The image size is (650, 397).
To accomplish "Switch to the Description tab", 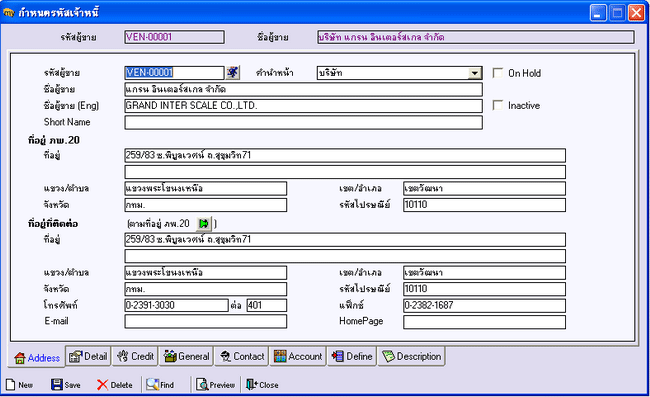I will pyautogui.click(x=411, y=356).
